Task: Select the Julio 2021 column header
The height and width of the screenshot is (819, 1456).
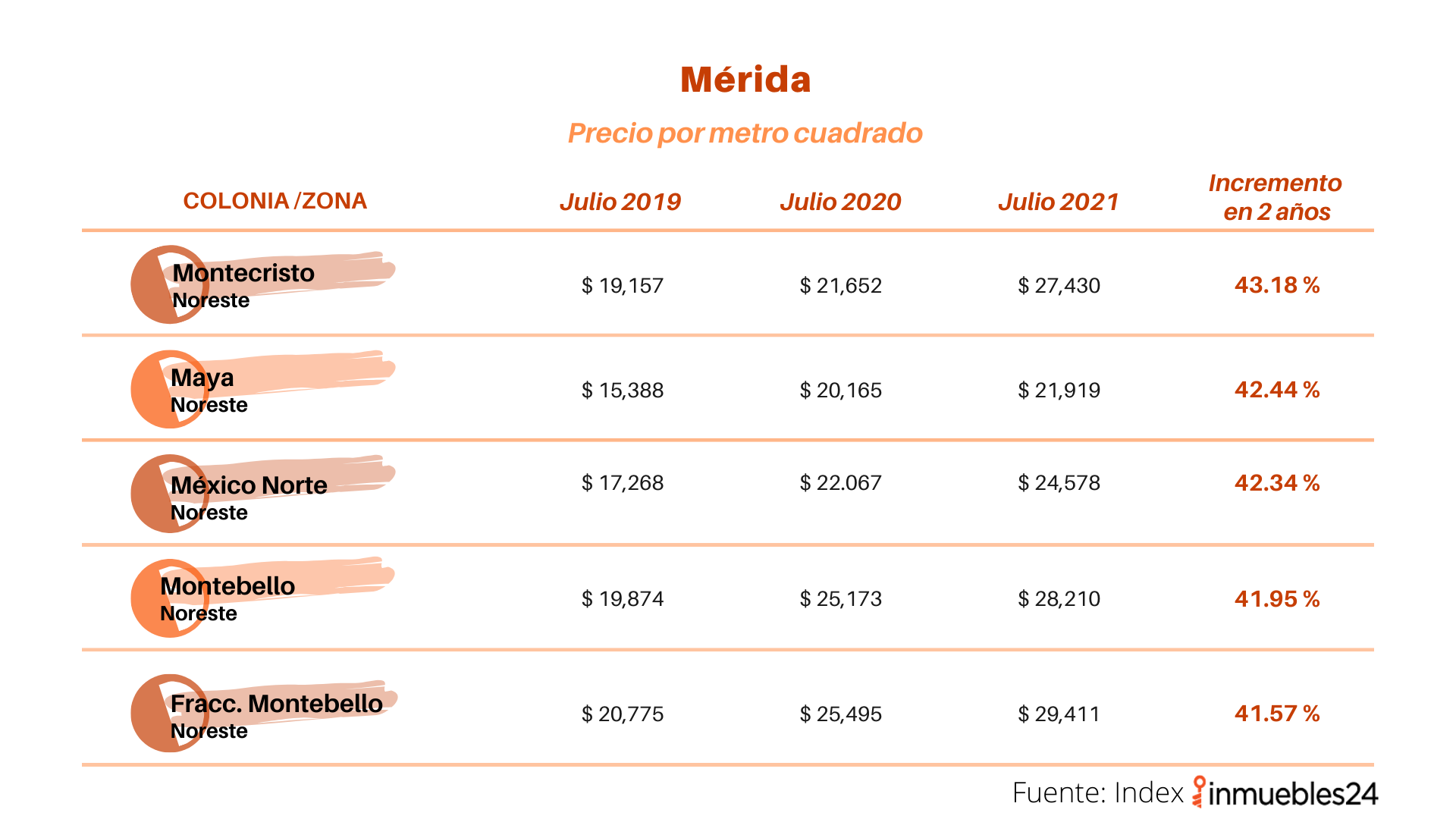Action: point(1059,202)
